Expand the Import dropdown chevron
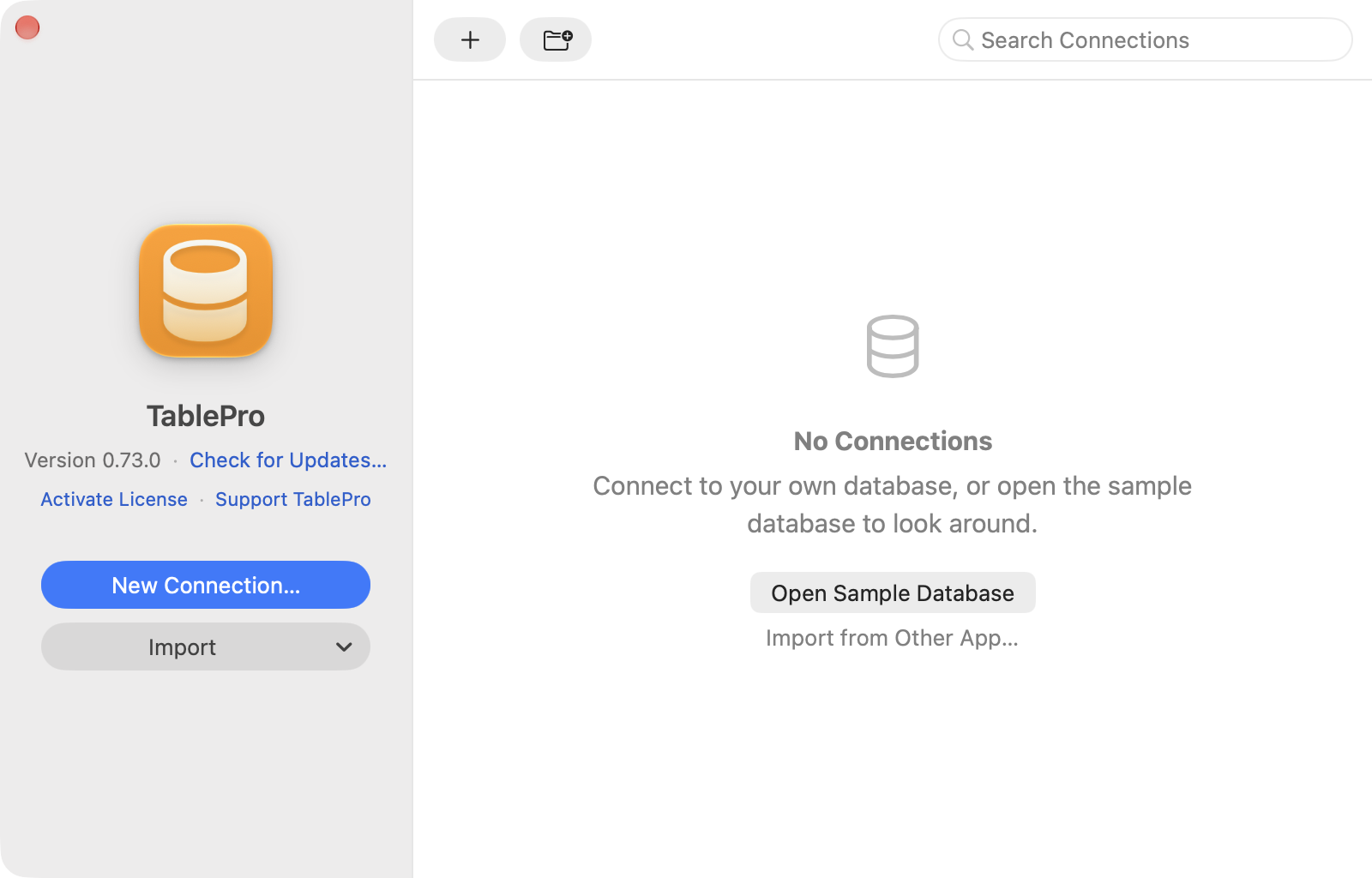 click(x=344, y=647)
